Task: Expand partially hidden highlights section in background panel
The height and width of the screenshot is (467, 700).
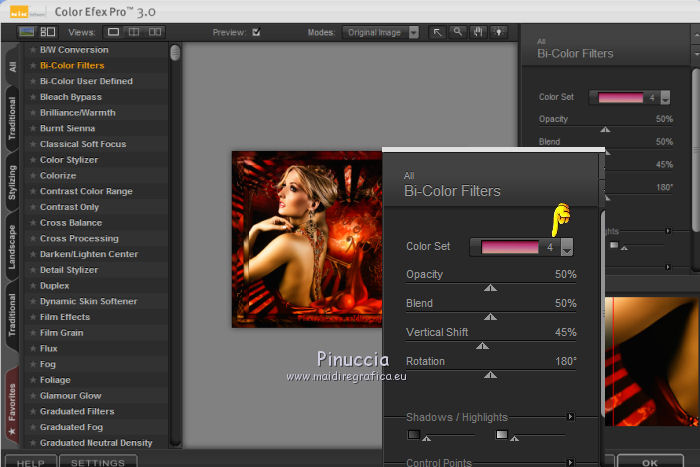Action: [x=668, y=231]
